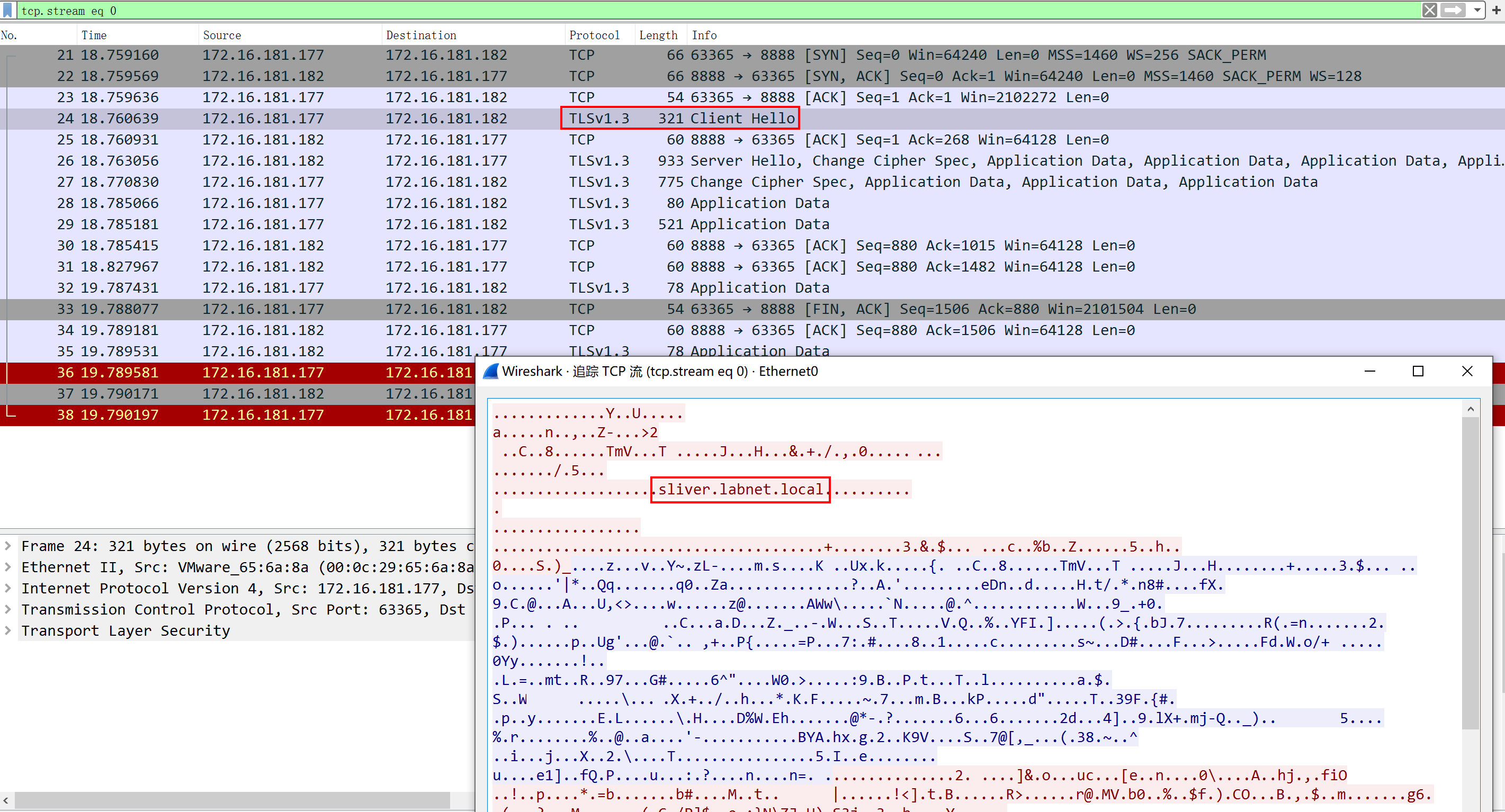Select packet 34 Ack=1506 row
Image resolution: width=1505 pixels, height=812 pixels.
click(752, 330)
